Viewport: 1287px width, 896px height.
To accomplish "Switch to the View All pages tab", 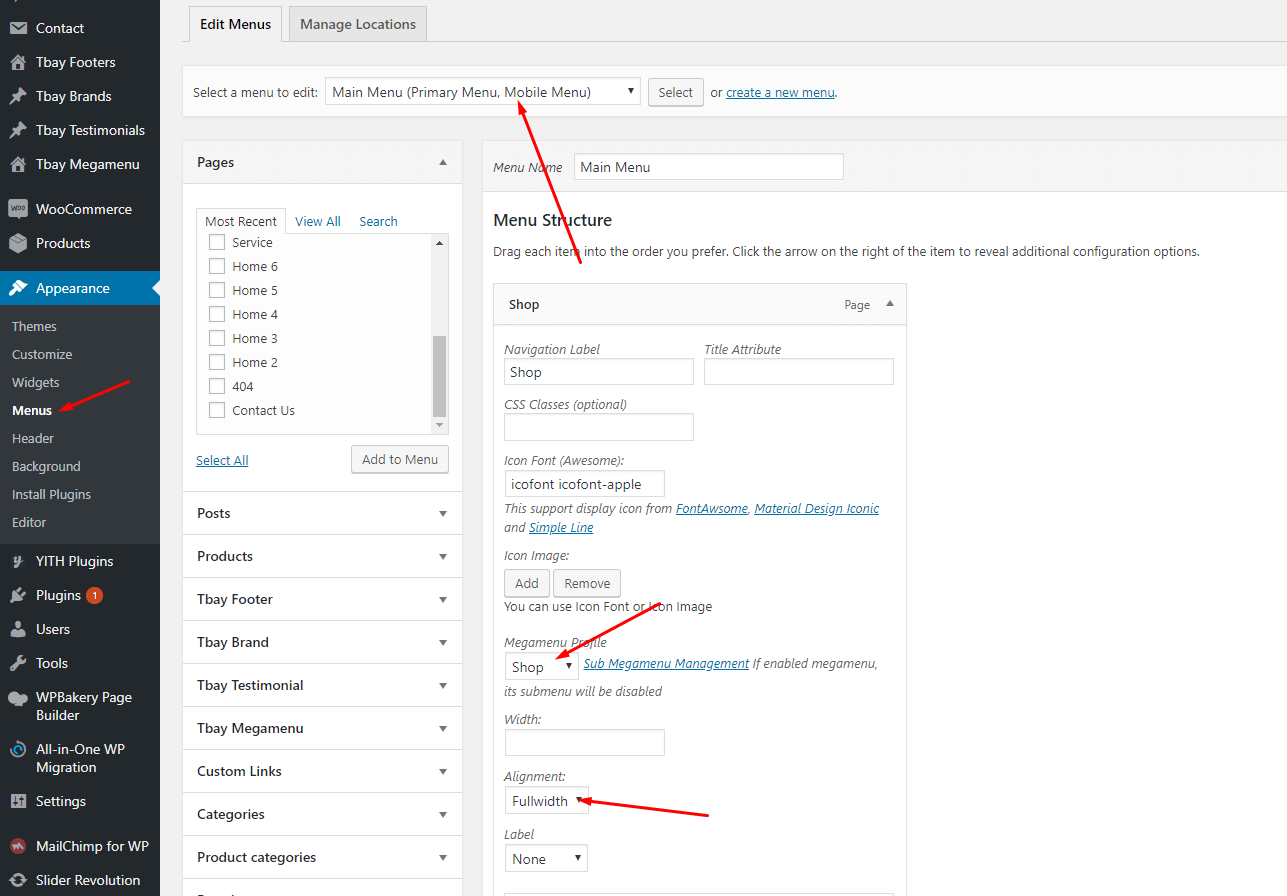I will pos(317,221).
